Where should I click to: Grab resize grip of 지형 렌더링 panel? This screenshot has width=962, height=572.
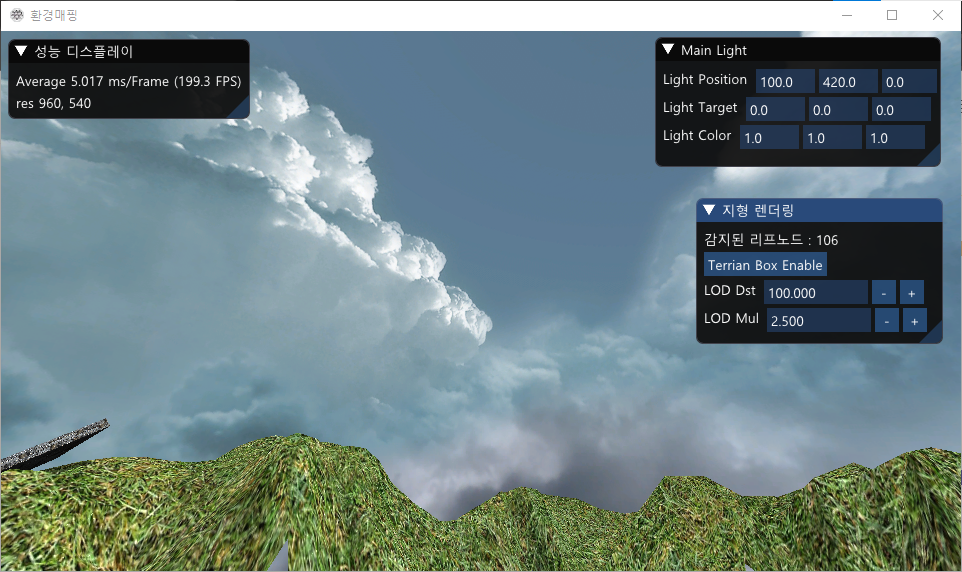point(934,334)
